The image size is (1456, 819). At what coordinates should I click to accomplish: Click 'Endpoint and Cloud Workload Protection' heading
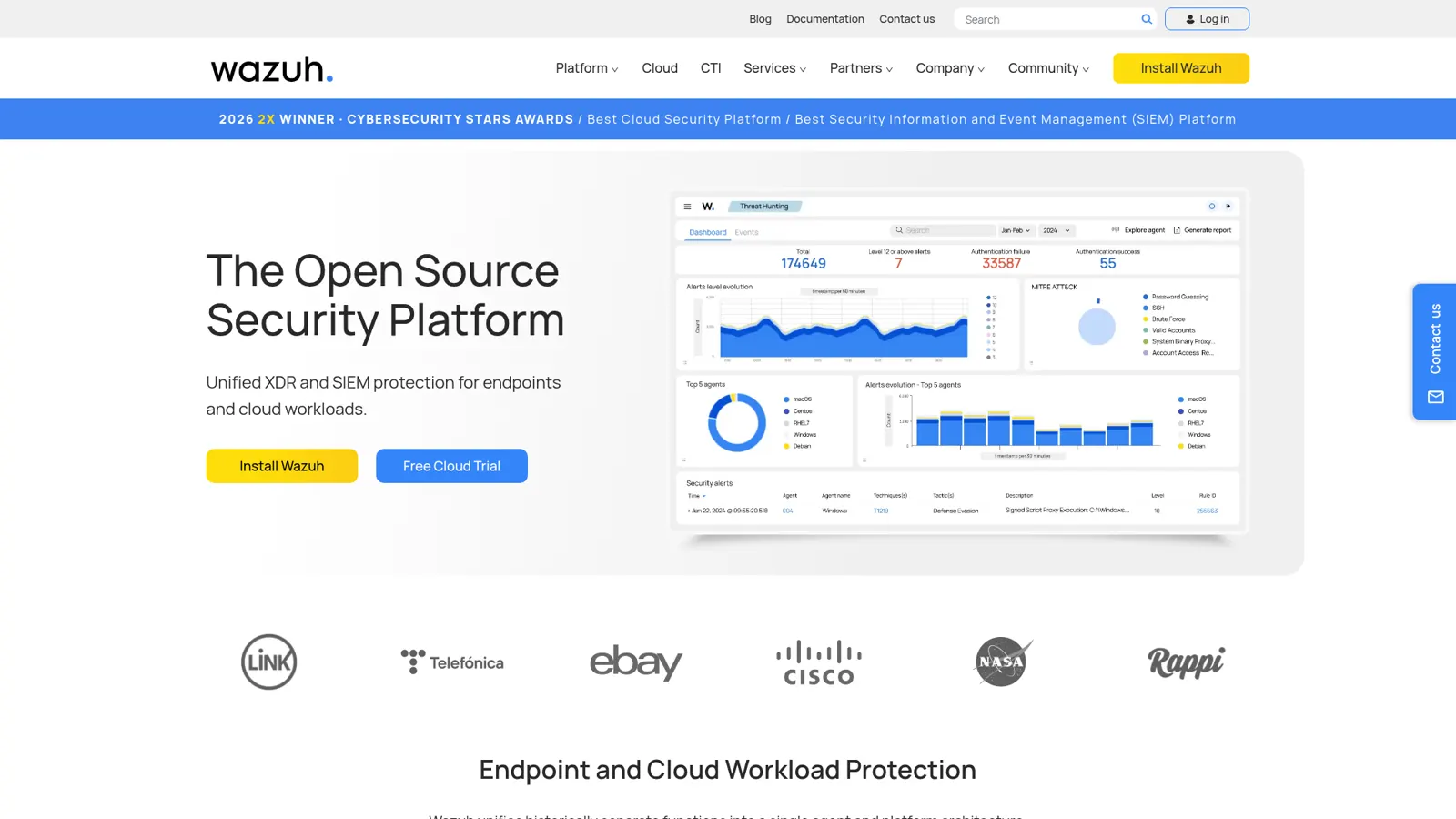click(727, 770)
